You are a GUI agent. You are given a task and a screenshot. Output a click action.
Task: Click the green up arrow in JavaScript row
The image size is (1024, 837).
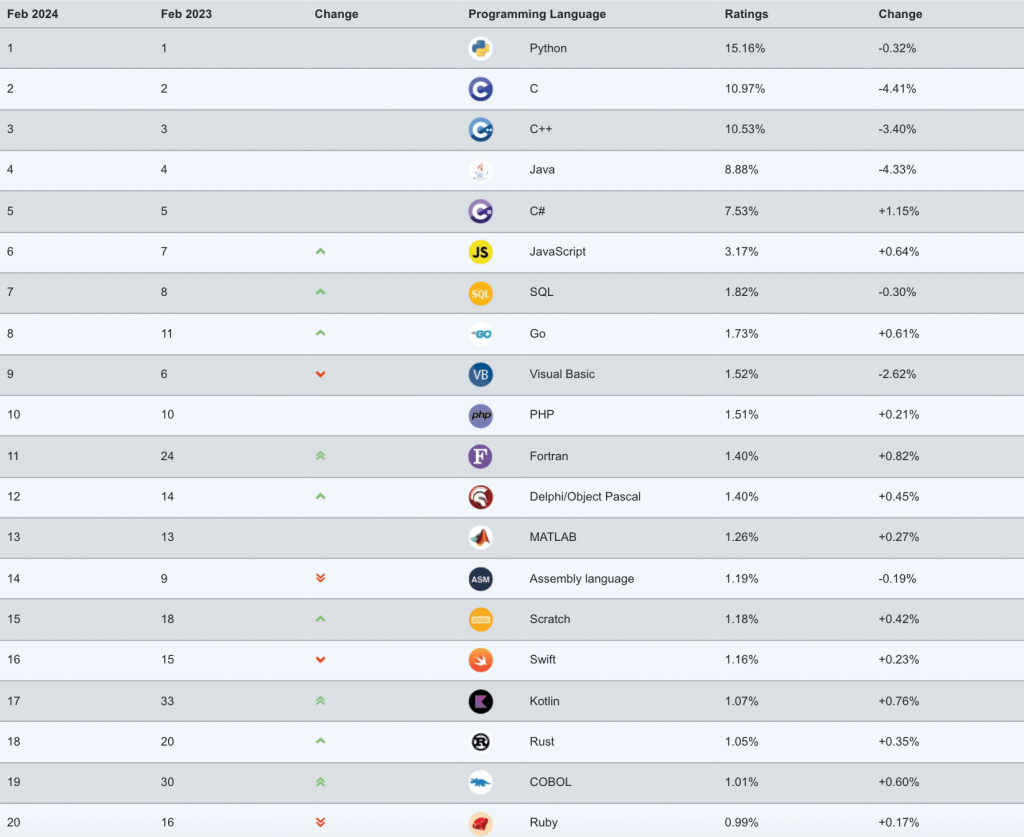click(320, 252)
